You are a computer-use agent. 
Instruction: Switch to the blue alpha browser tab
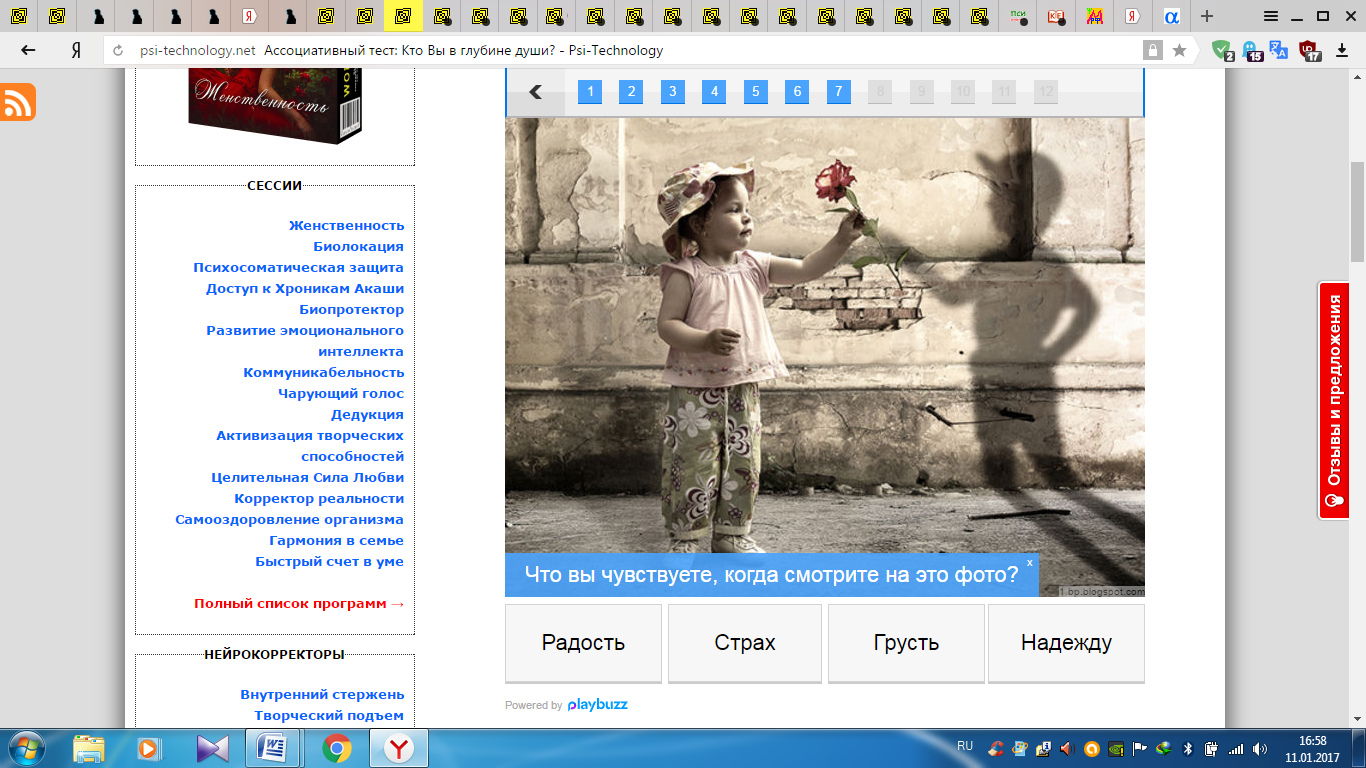[x=1169, y=16]
